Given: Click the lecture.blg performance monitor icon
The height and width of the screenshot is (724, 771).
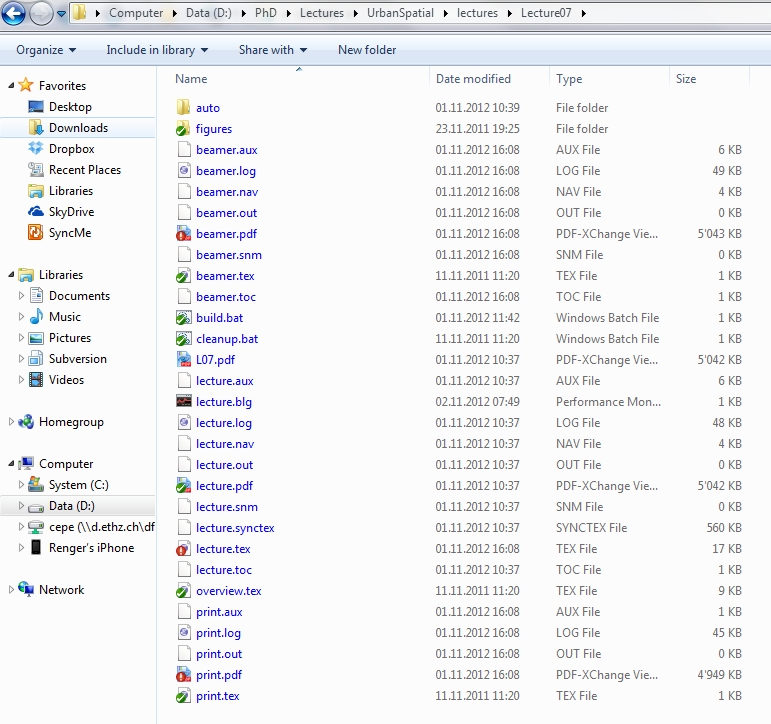Looking at the screenshot, I should (183, 401).
